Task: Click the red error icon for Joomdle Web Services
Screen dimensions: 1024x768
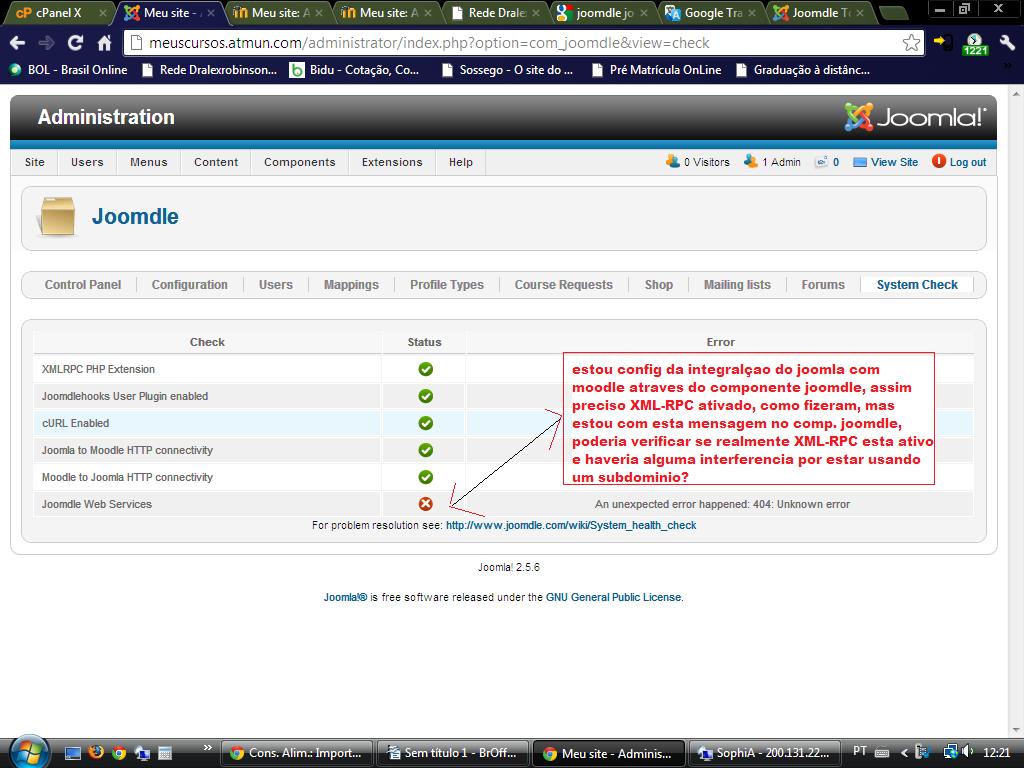Action: (x=425, y=504)
